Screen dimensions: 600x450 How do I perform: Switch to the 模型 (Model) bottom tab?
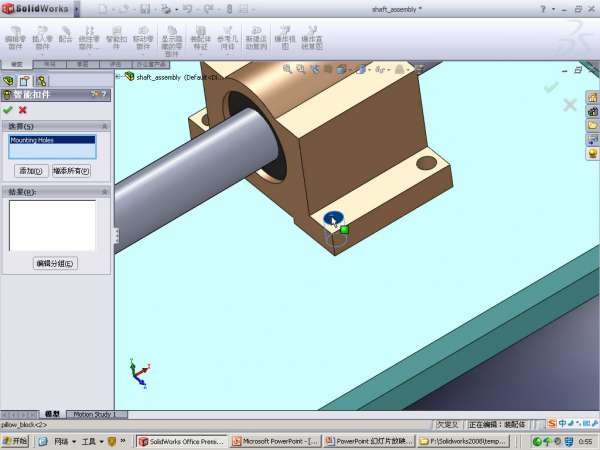point(53,414)
